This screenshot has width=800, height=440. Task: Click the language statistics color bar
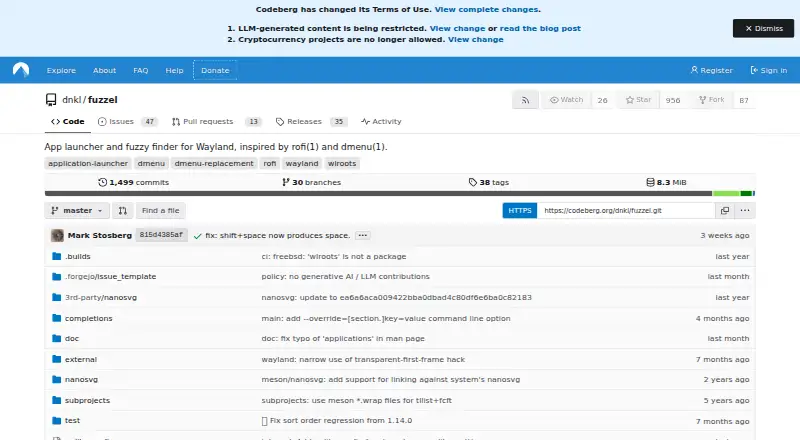tap(399, 193)
